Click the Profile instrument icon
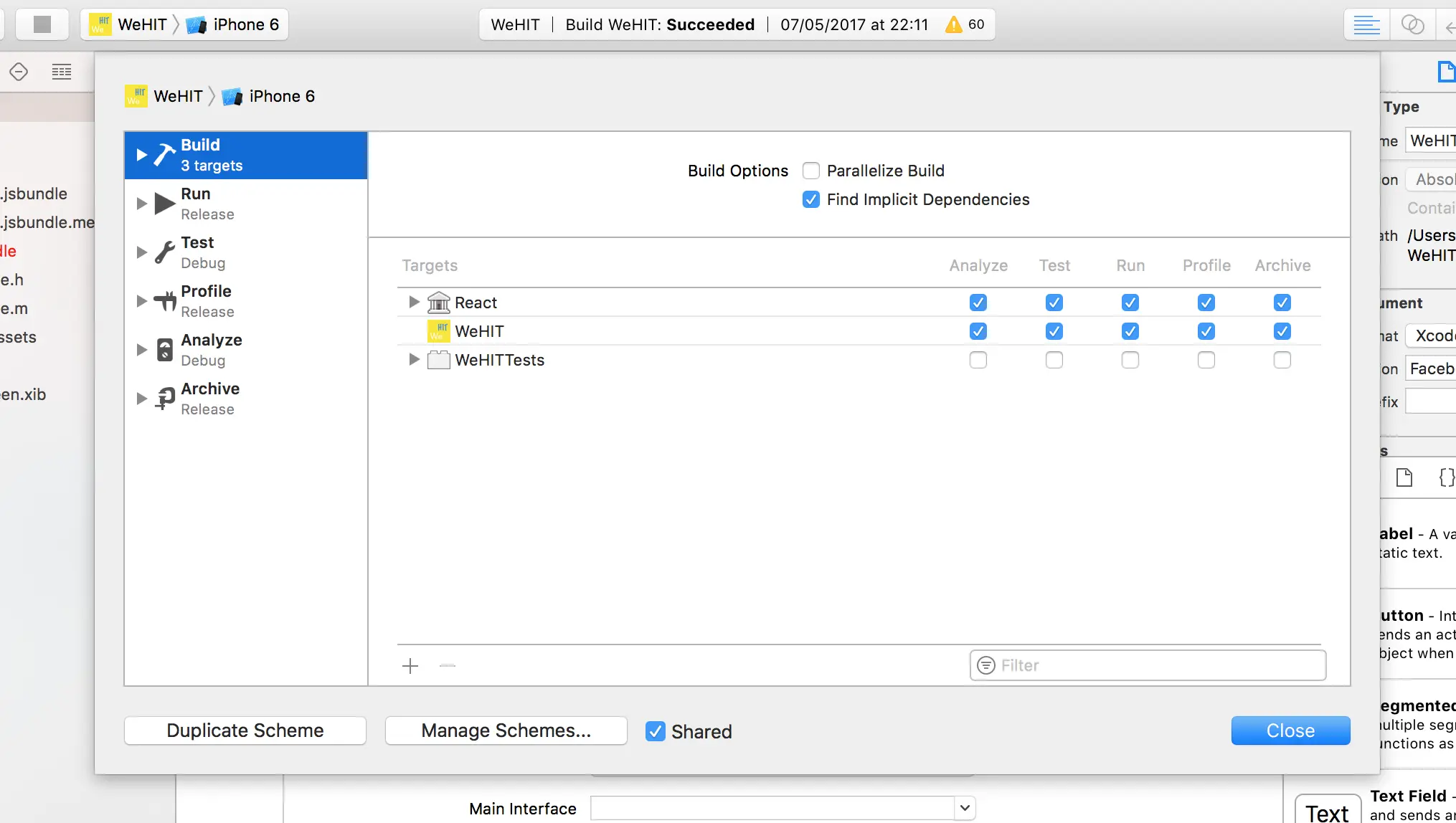 tap(165, 301)
